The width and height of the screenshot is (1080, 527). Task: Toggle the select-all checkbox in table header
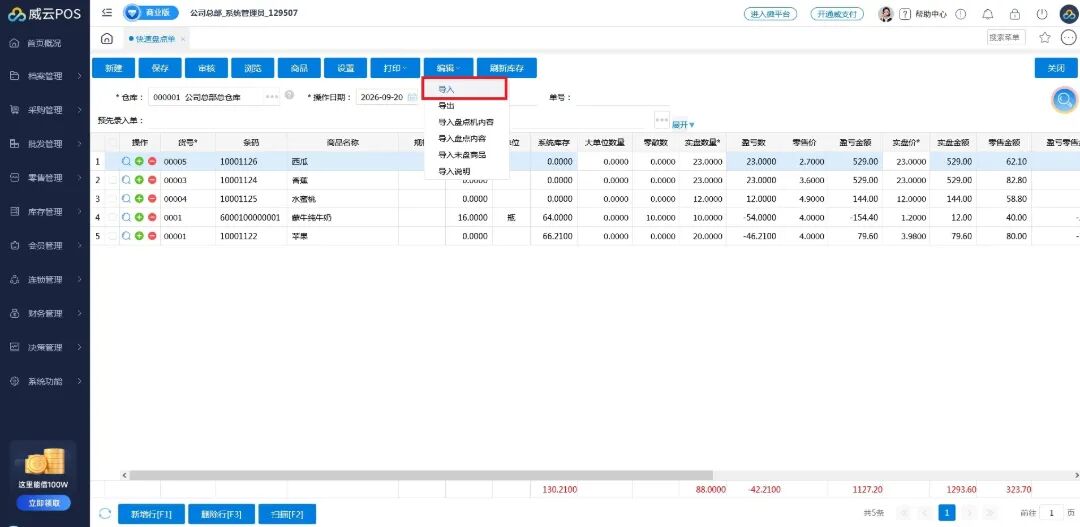(113, 143)
